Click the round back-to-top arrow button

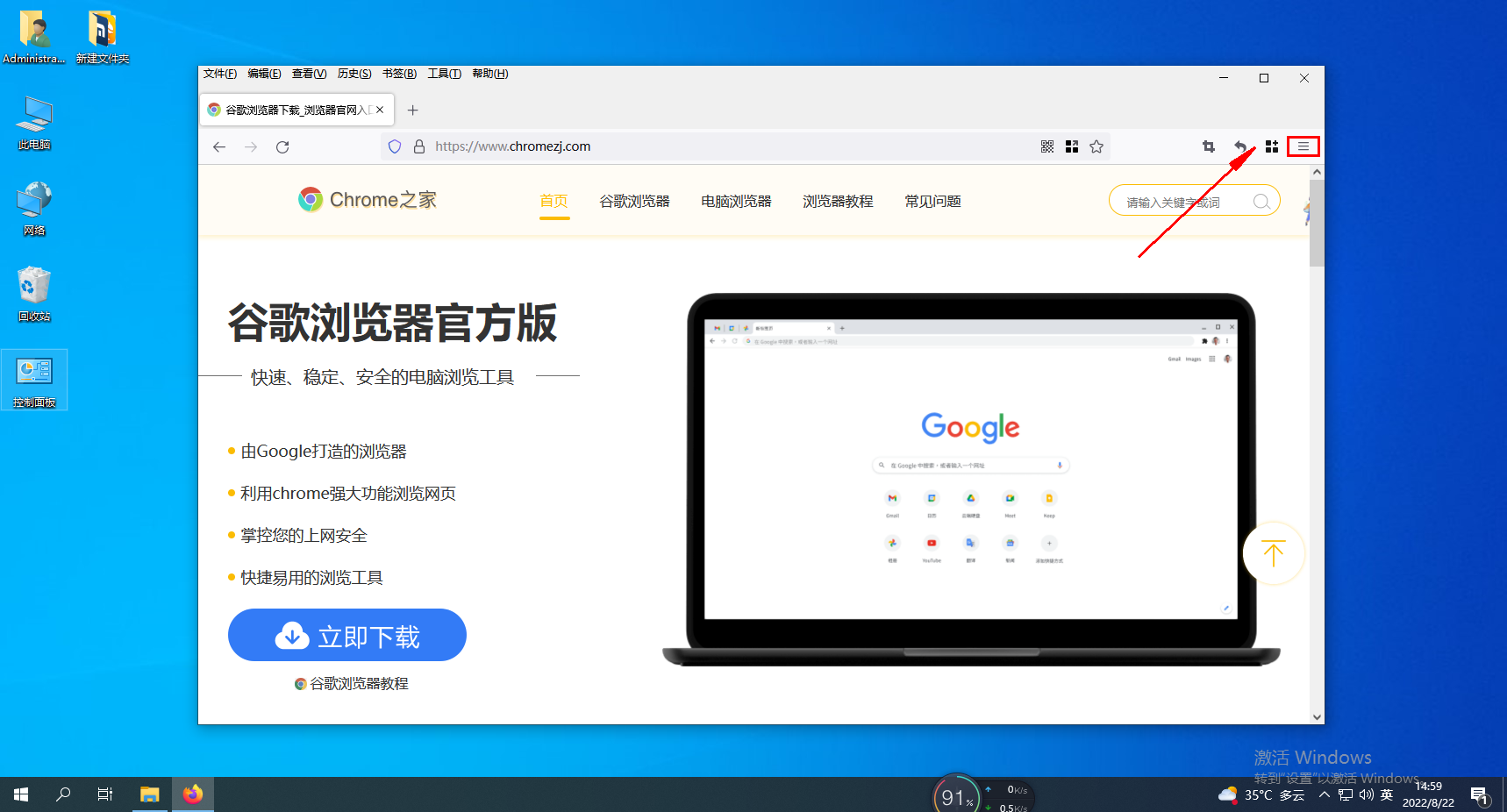(x=1274, y=553)
